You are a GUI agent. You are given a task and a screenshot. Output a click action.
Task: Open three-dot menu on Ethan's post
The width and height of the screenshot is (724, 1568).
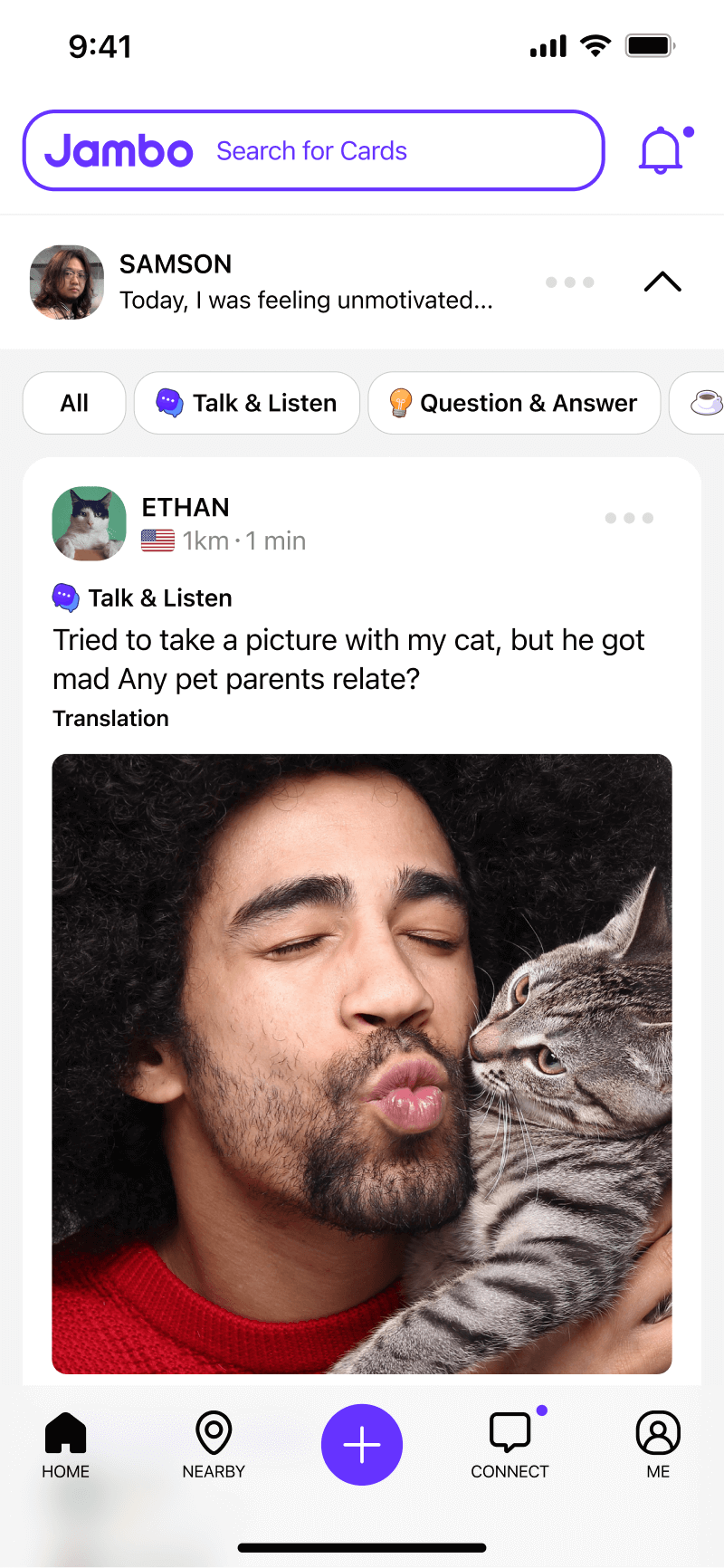click(x=629, y=518)
